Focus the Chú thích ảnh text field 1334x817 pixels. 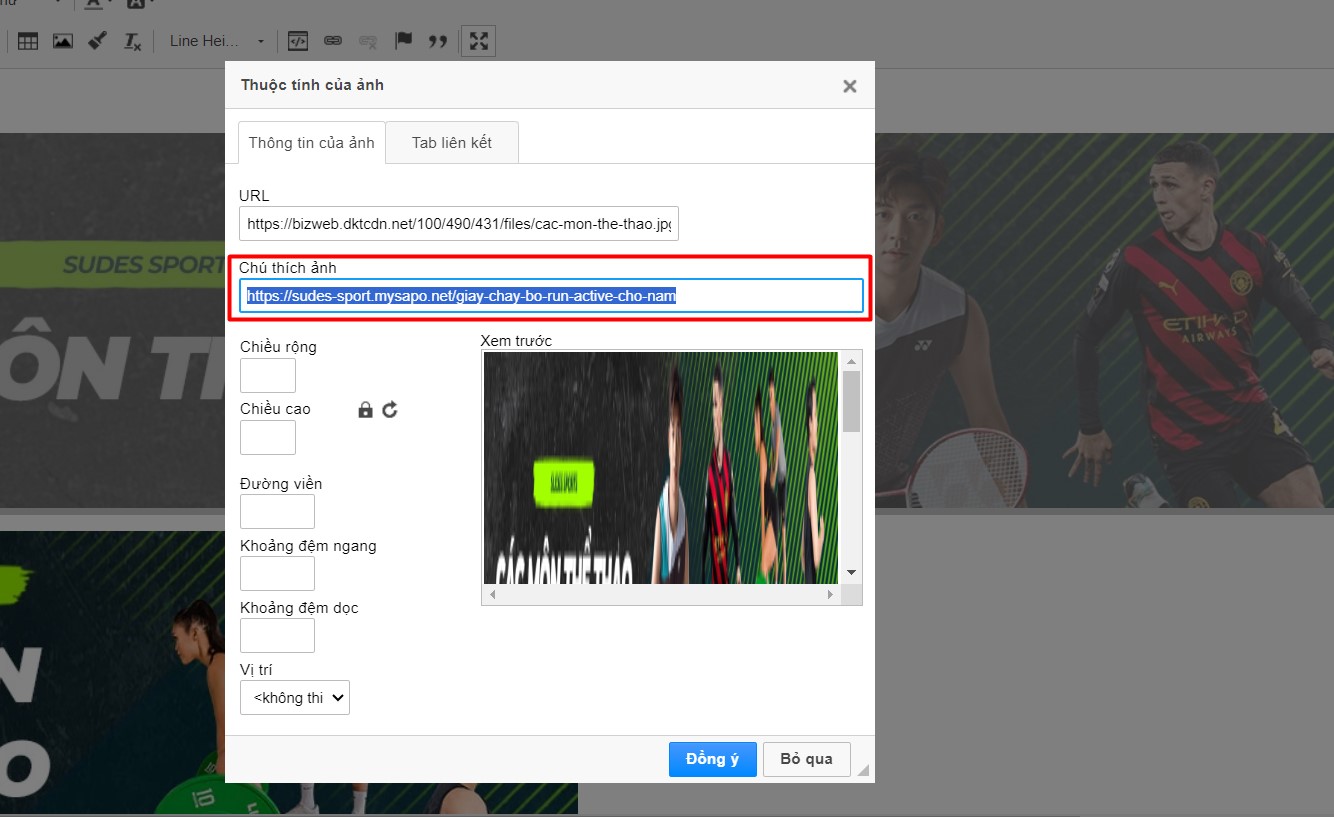click(551, 296)
